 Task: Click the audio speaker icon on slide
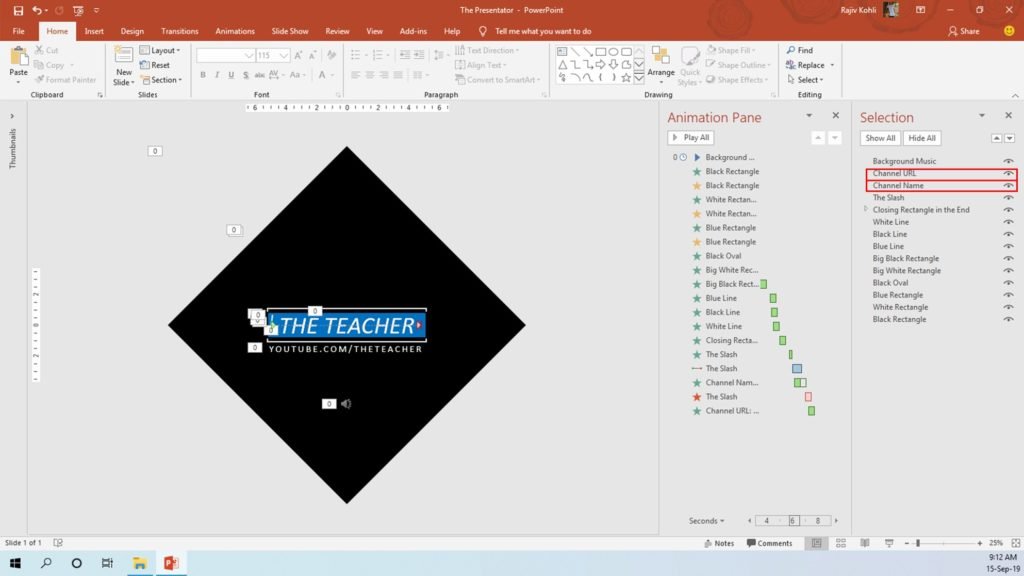346,404
